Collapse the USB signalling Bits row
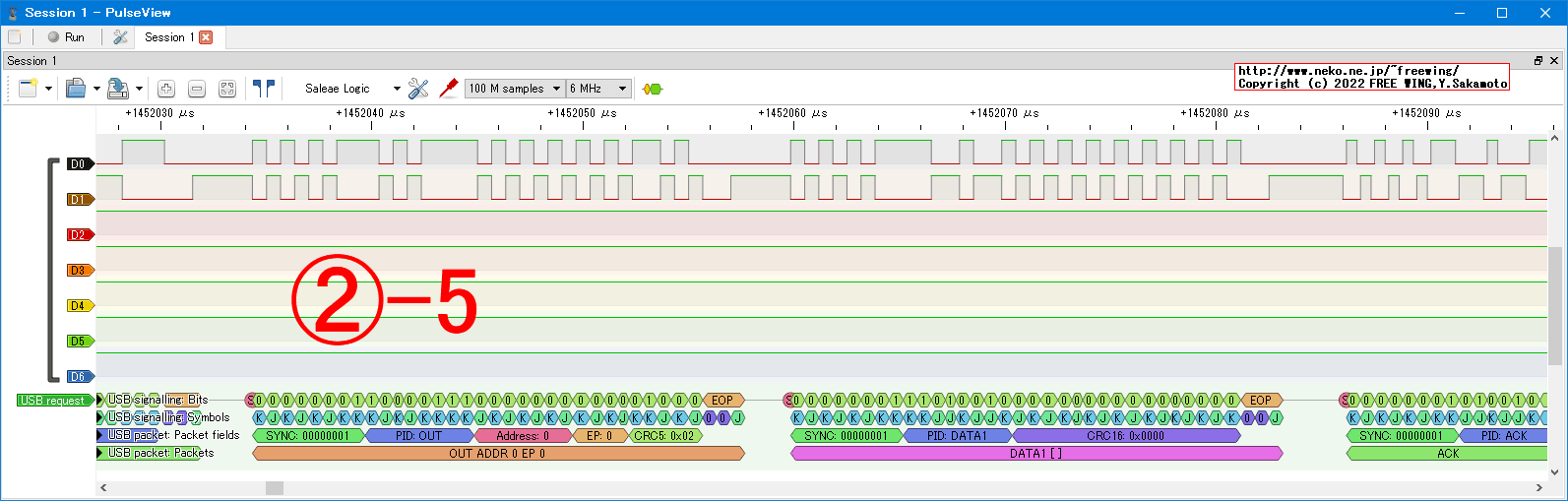1568x501 pixels. pos(100,400)
